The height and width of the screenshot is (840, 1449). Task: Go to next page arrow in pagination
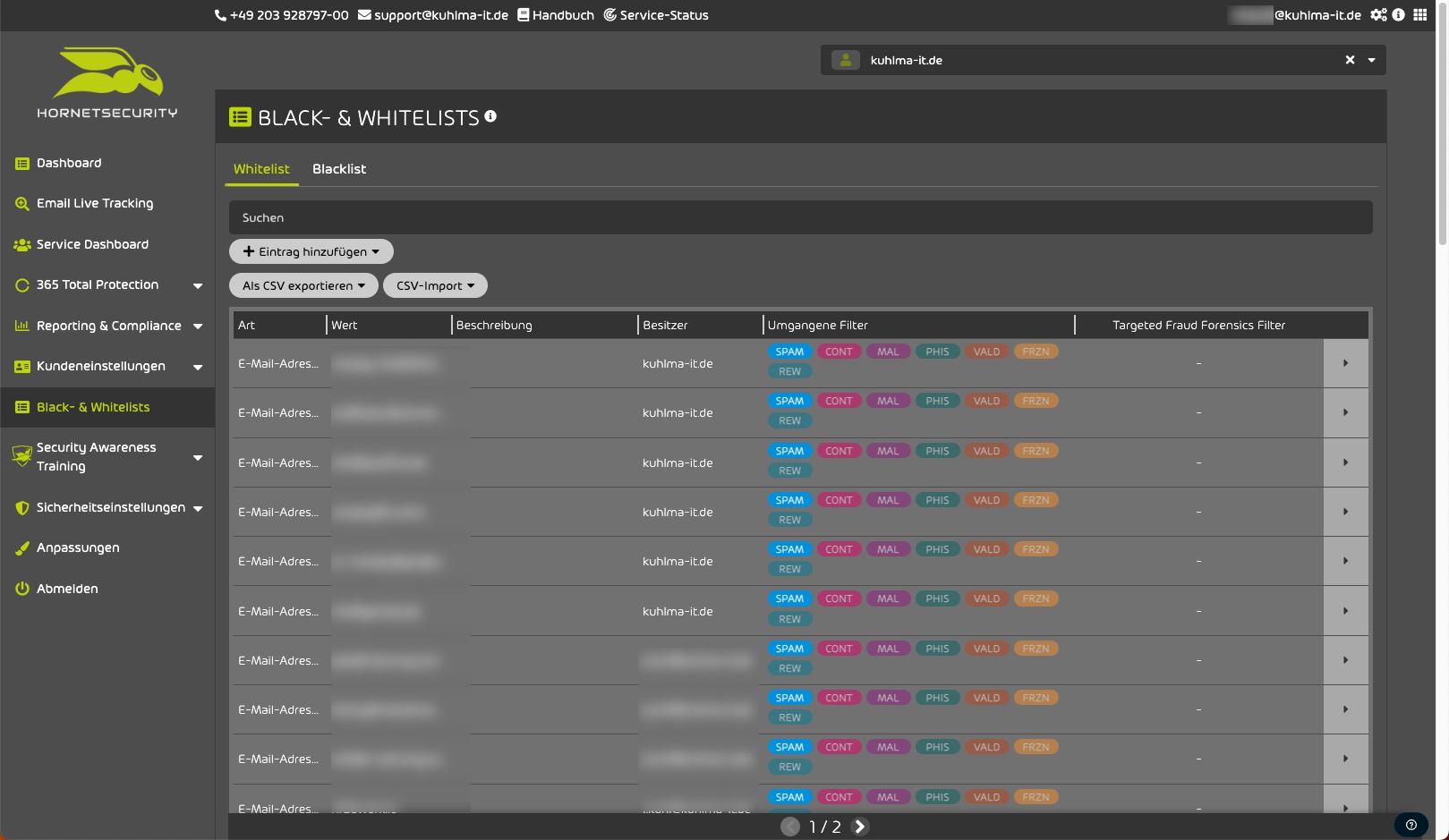point(859,827)
